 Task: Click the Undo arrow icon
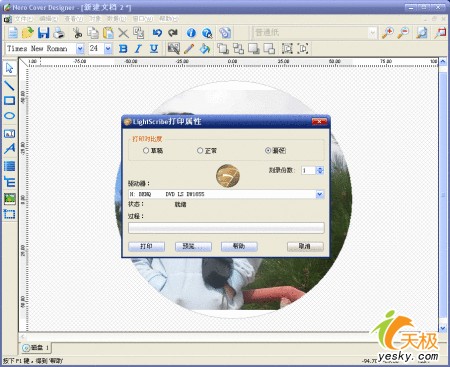[157, 33]
